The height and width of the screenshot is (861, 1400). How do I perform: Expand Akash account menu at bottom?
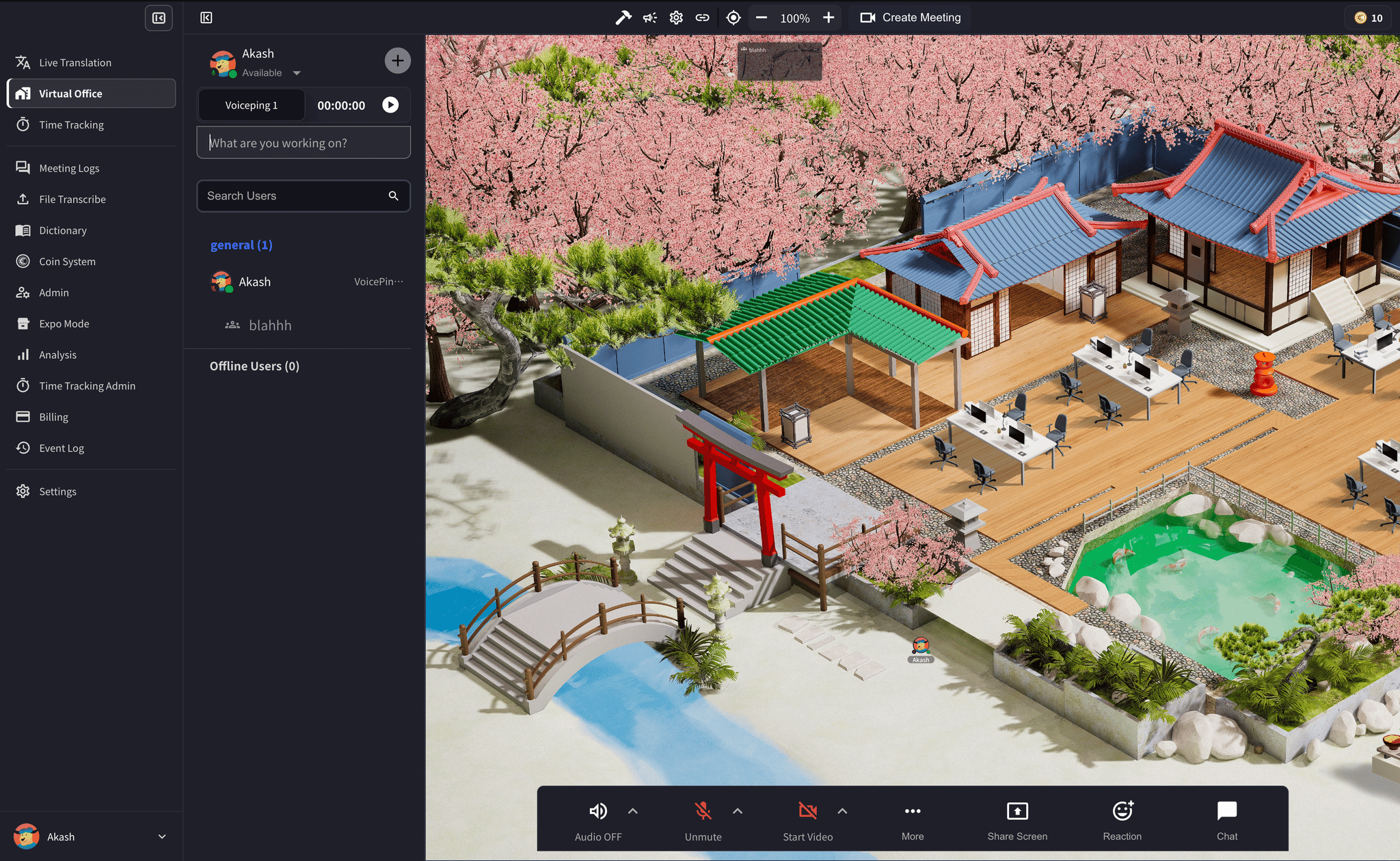coord(162,836)
